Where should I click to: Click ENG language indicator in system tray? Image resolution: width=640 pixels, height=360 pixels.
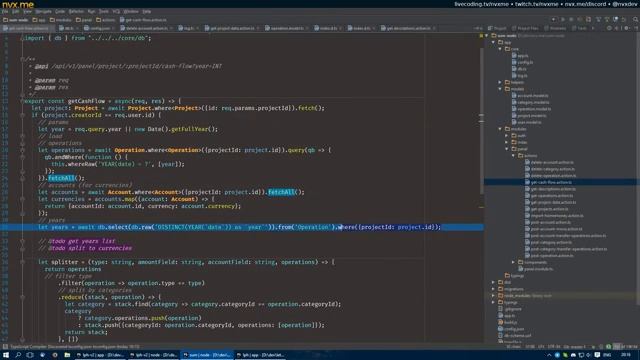coord(607,355)
